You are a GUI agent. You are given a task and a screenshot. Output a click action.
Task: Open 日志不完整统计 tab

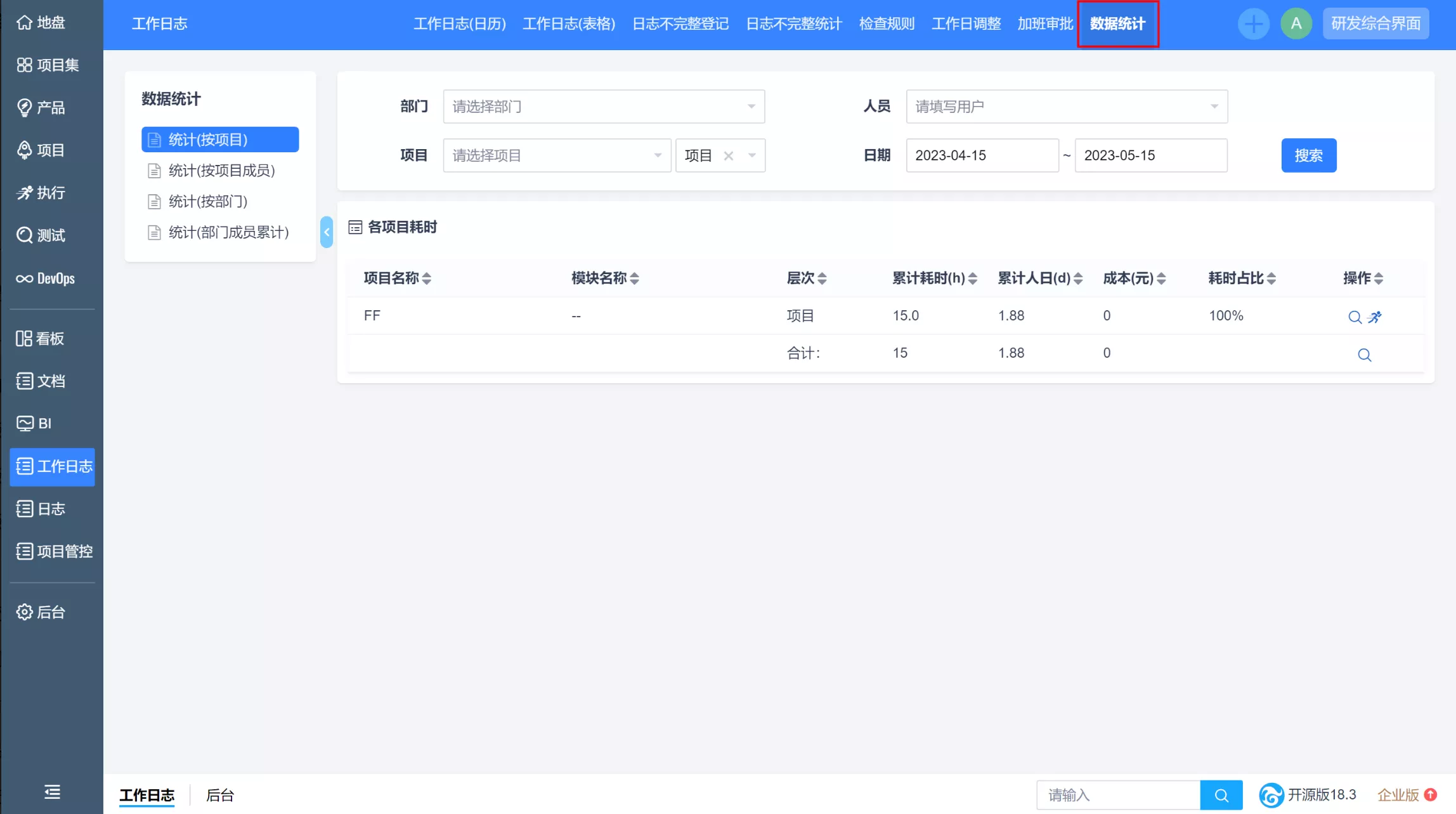pos(794,24)
